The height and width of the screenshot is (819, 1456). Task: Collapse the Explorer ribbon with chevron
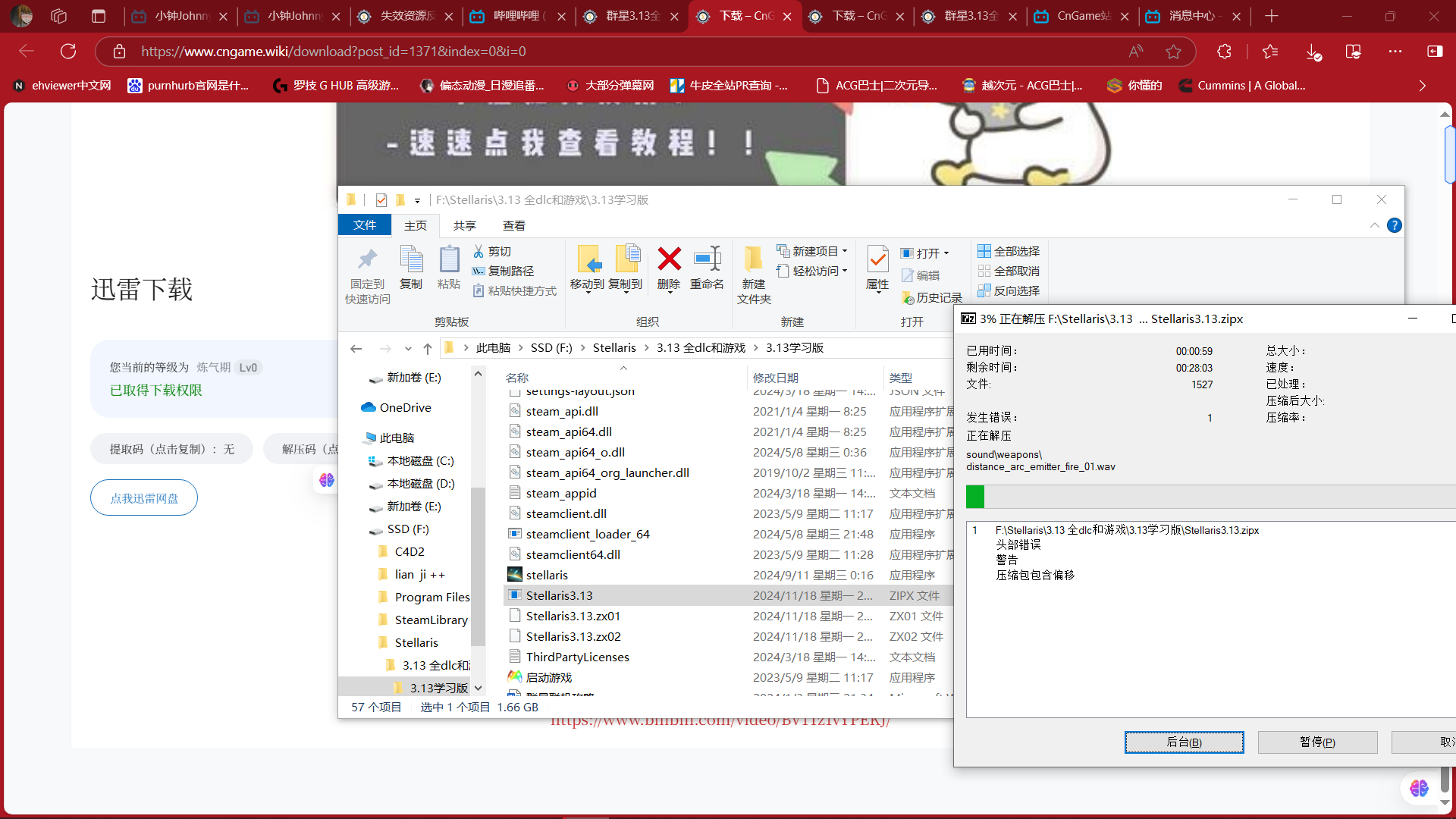(x=1374, y=225)
